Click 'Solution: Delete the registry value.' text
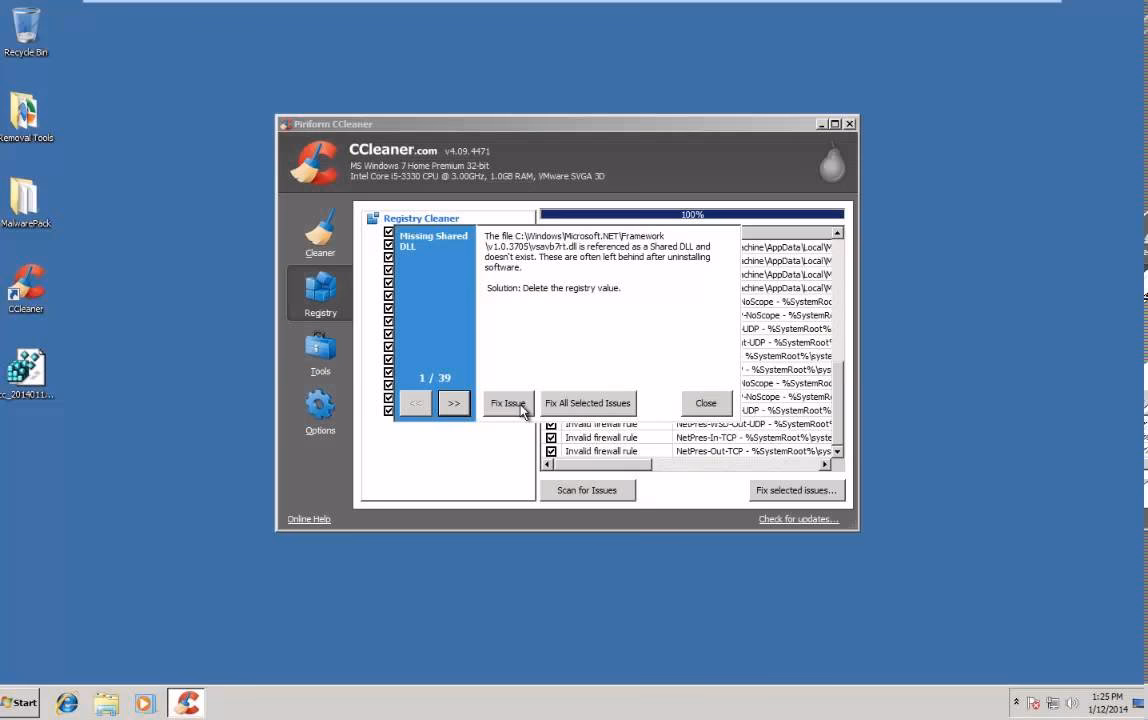 point(554,288)
